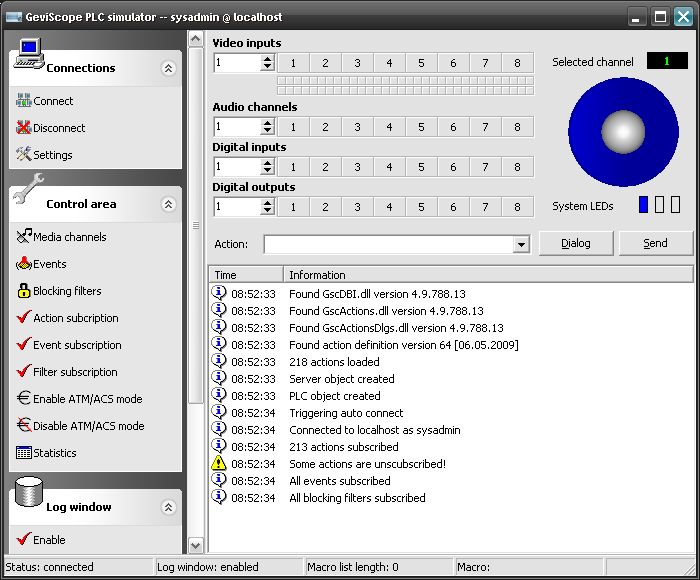Viewport: 700px width, 580px height.
Task: Open Blocking filters padlock icon
Action: pyautogui.click(x=24, y=291)
